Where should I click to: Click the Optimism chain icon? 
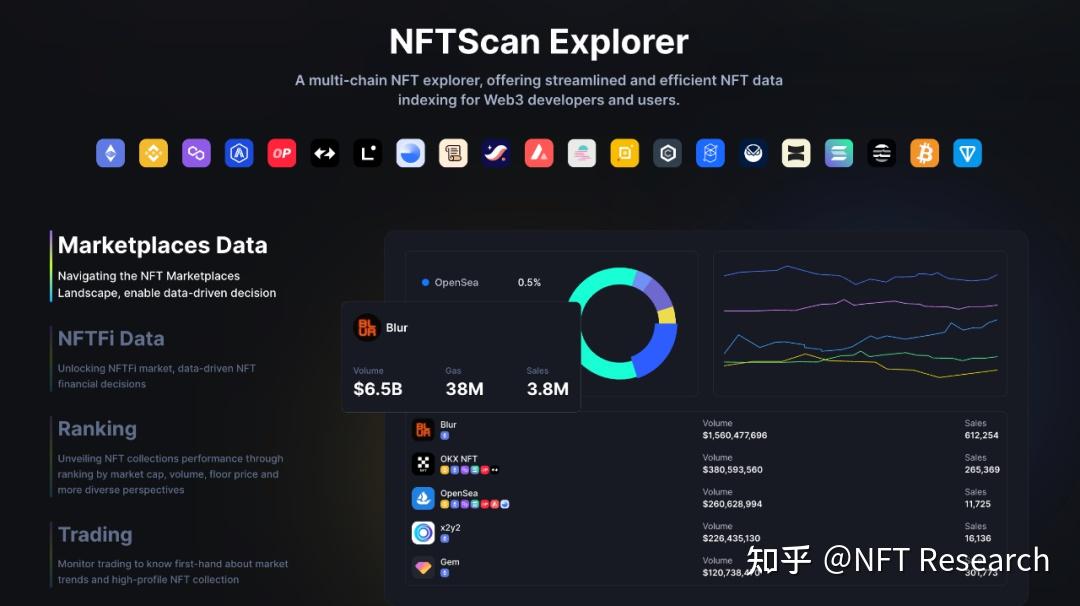281,152
